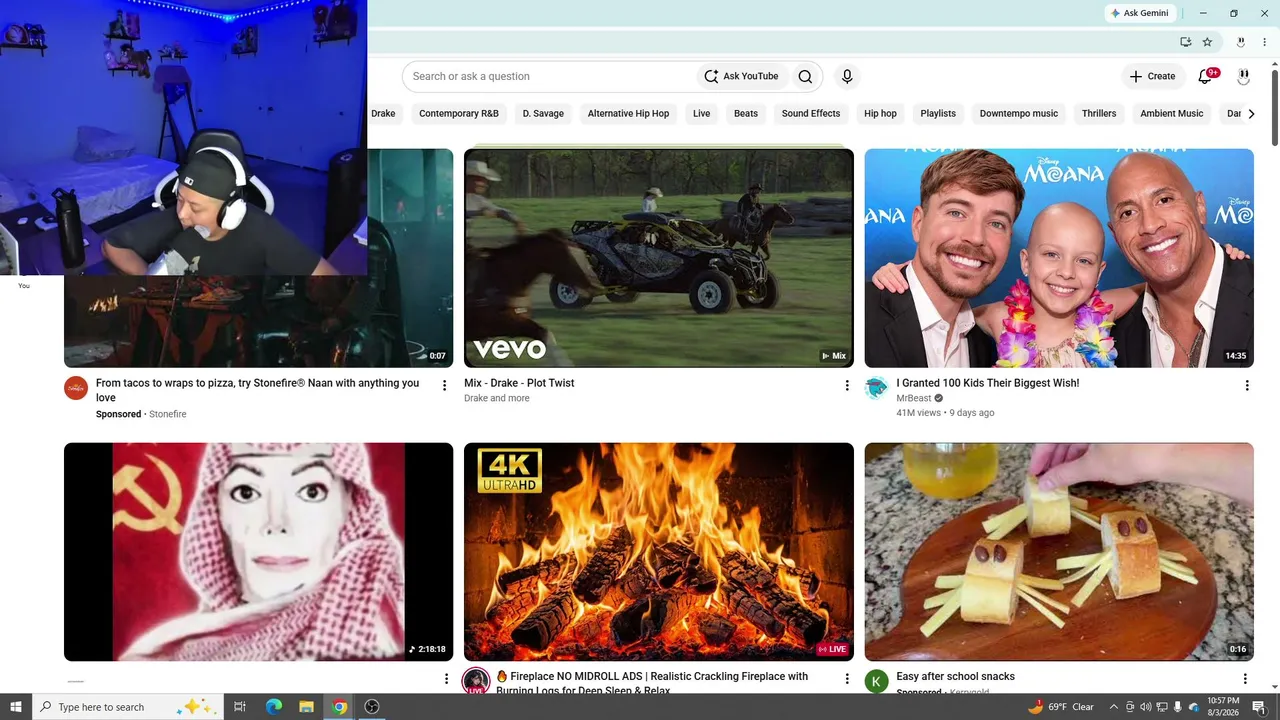Screen dimensions: 1280x720
Task: Show hidden system tray icons
Action: click(x=1113, y=707)
